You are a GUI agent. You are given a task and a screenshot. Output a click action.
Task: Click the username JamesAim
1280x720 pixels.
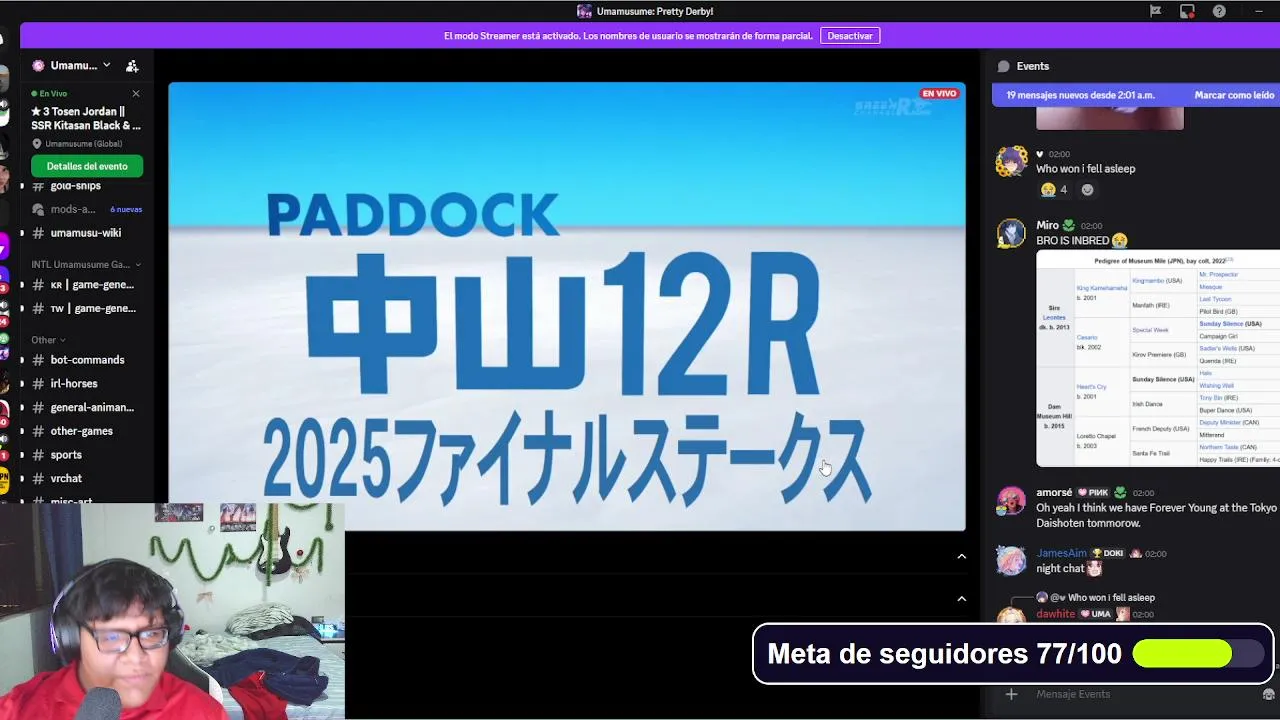[x=1061, y=553]
